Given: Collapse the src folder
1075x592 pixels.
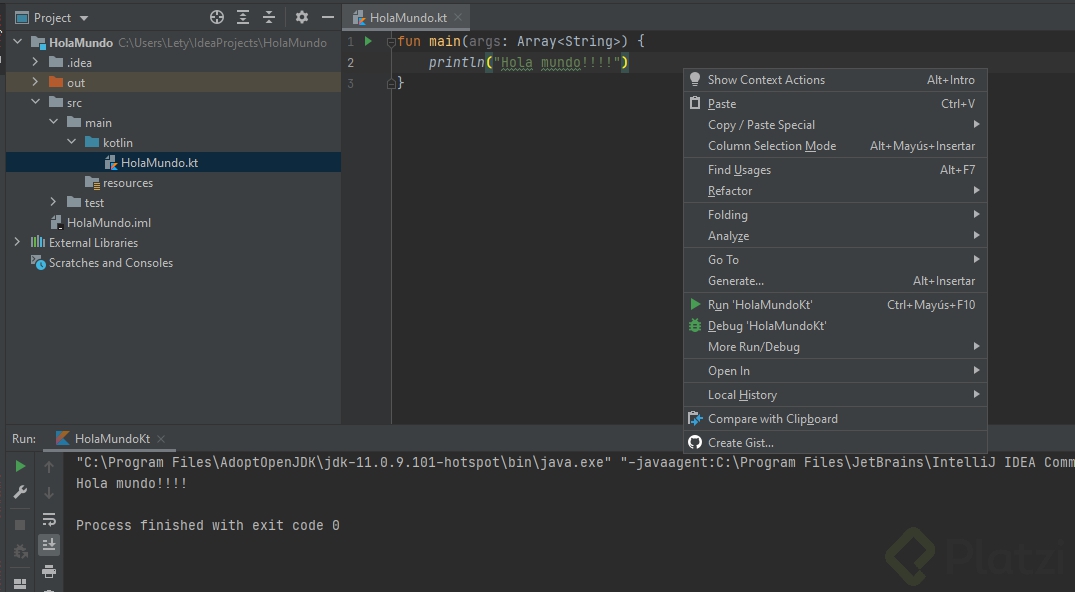Looking at the screenshot, I should click(x=35, y=102).
